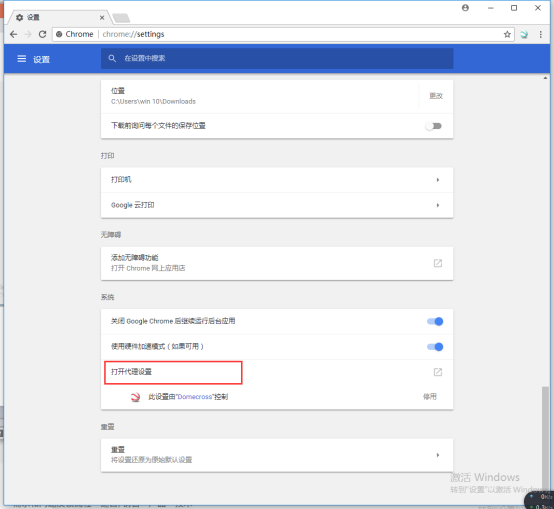Viewport: 554px width, 509px height.
Task: Click the network speed widget in the corner
Action: 540,501
